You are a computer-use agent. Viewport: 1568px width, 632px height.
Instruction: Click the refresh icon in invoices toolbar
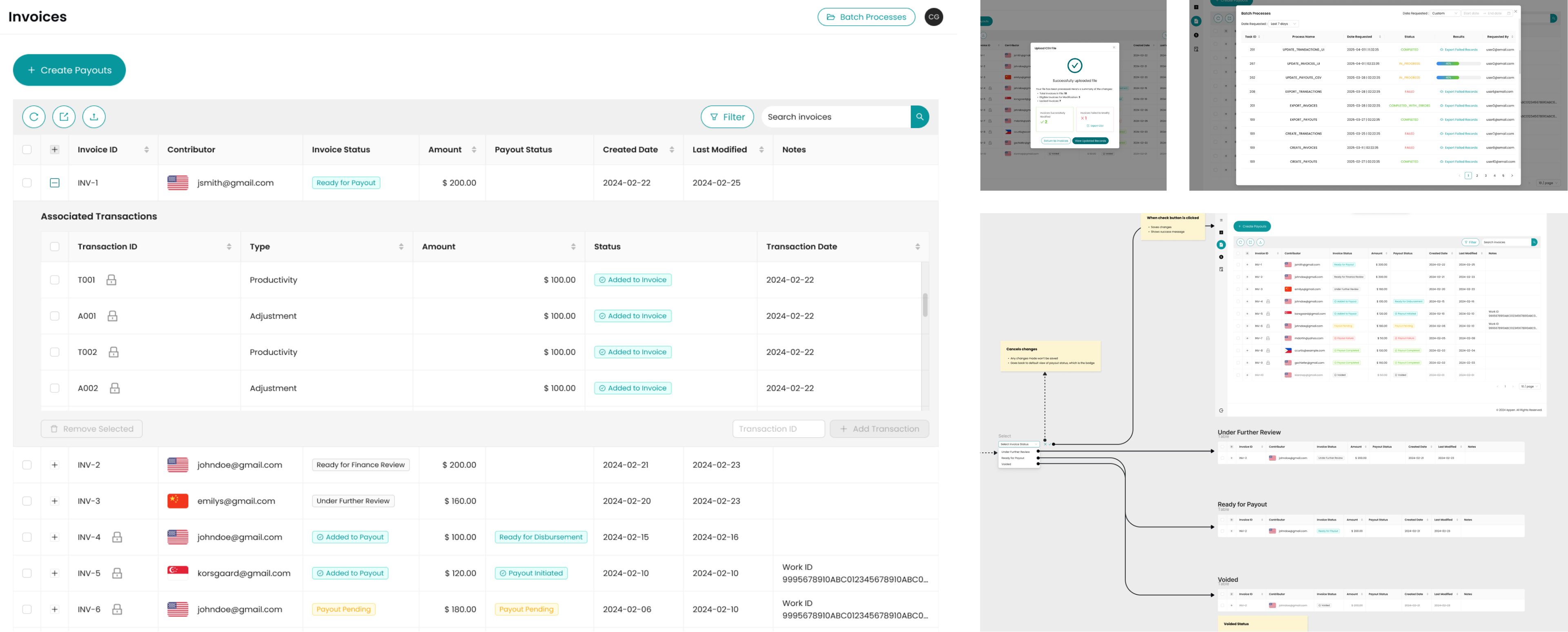pos(34,117)
